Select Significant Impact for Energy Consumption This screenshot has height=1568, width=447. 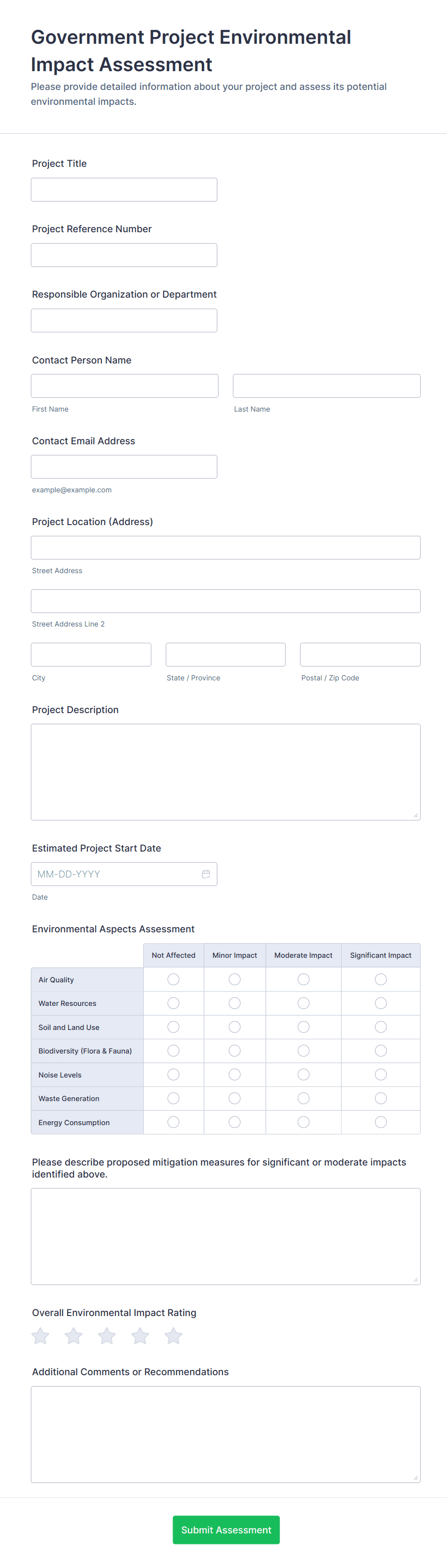tap(380, 1122)
